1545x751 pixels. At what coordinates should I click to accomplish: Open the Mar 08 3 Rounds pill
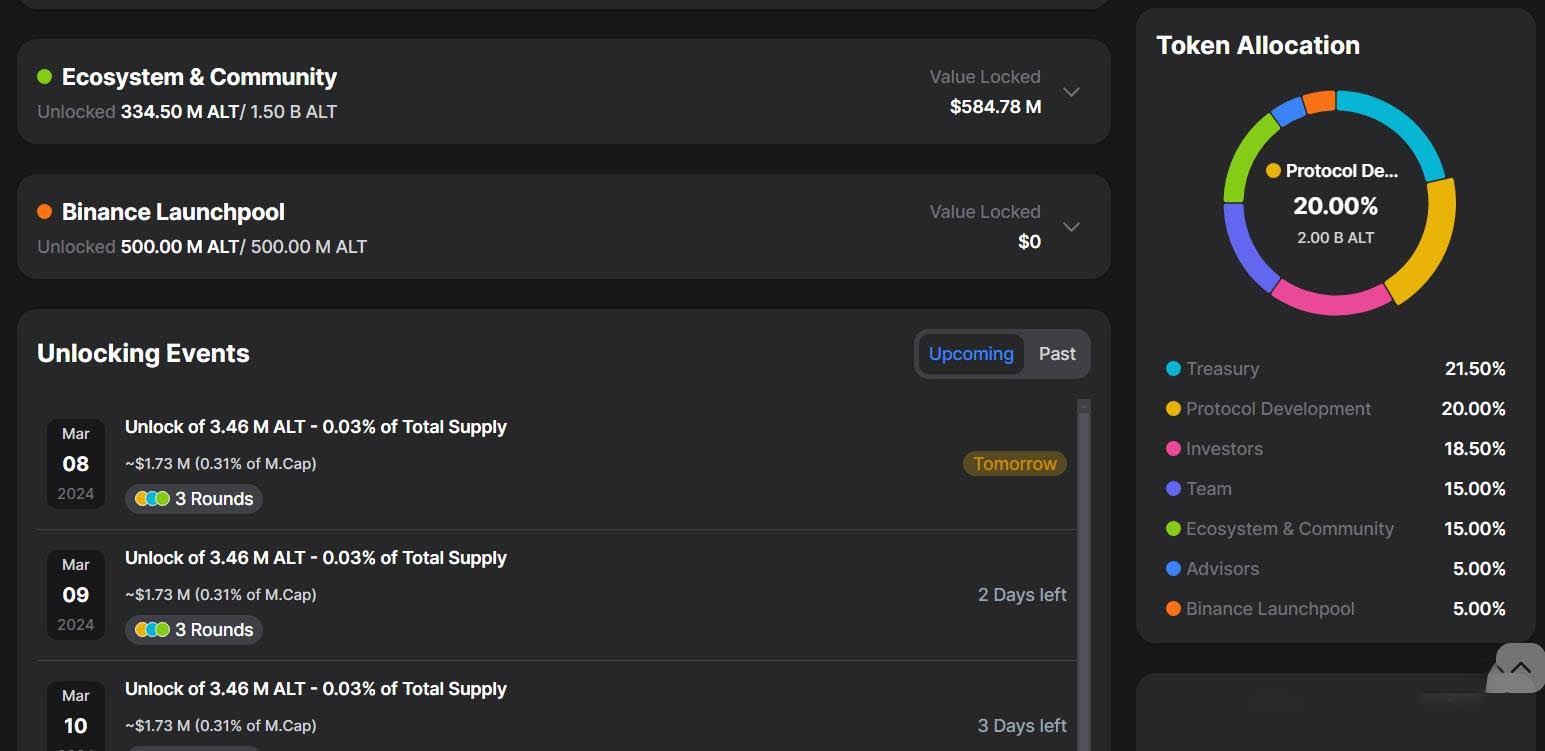(x=194, y=499)
